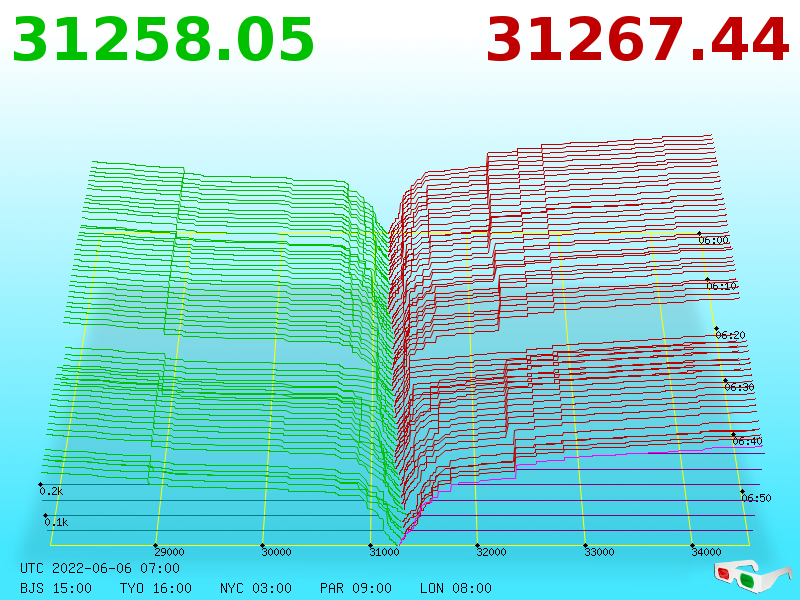Click the 31000 price axis label
This screenshot has width=800, height=600.
click(384, 552)
